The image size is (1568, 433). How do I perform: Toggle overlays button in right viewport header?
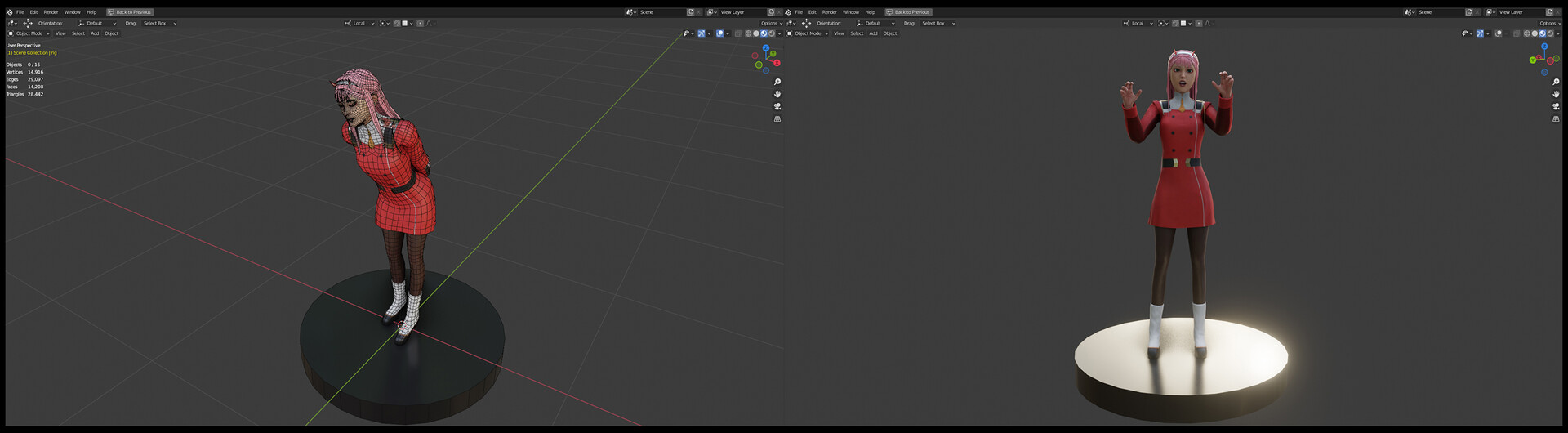1498,33
